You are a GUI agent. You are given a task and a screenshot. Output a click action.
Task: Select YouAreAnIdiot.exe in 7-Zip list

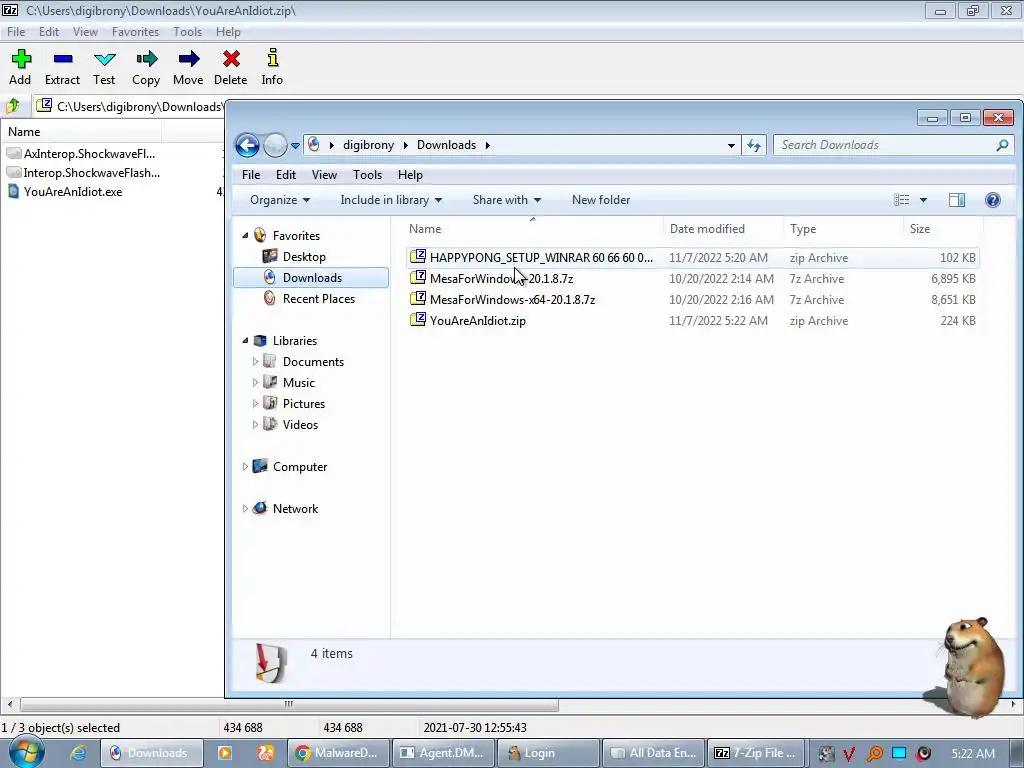pyautogui.click(x=73, y=191)
